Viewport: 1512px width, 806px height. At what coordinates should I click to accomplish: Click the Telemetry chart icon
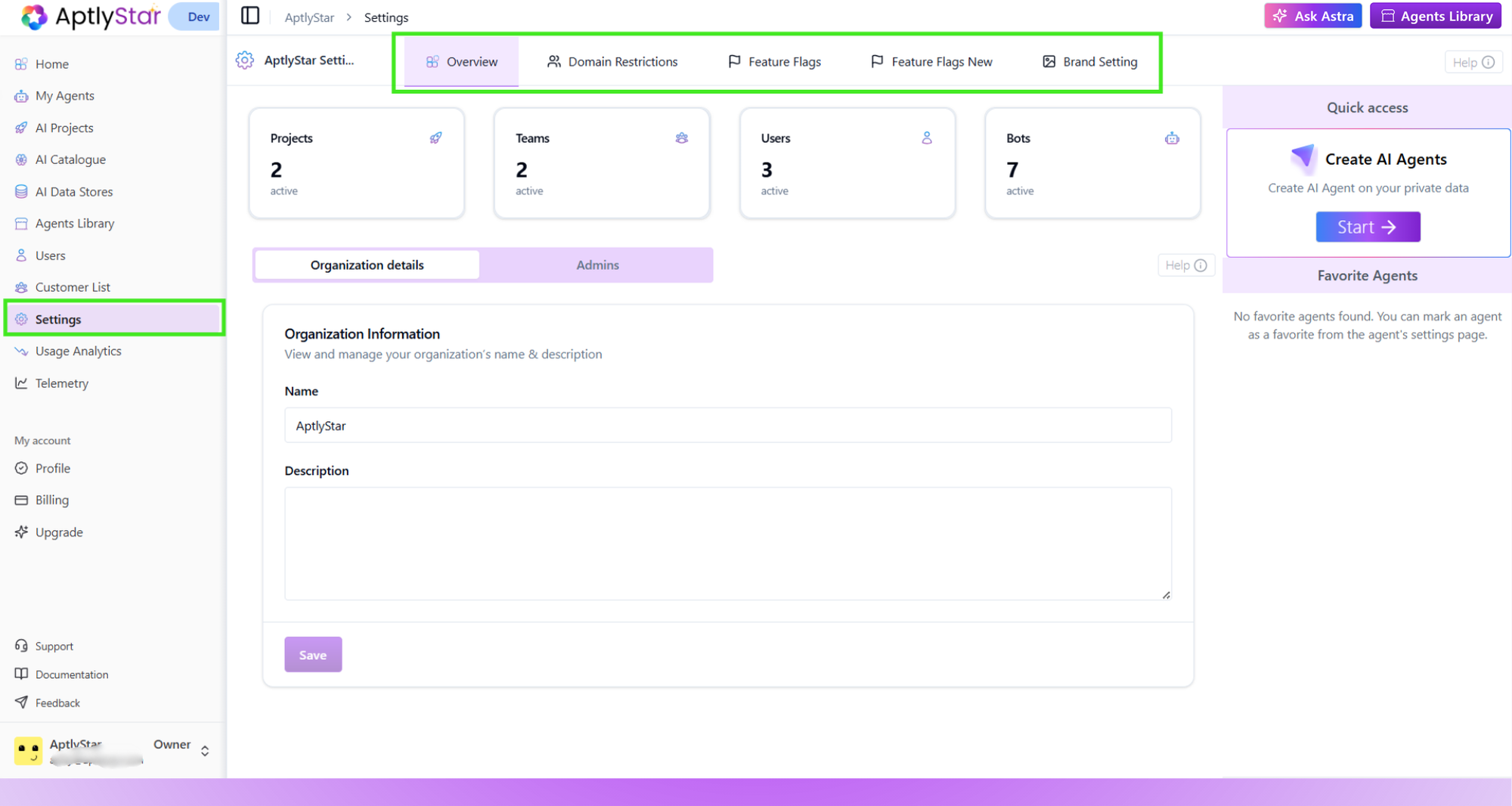tap(21, 383)
